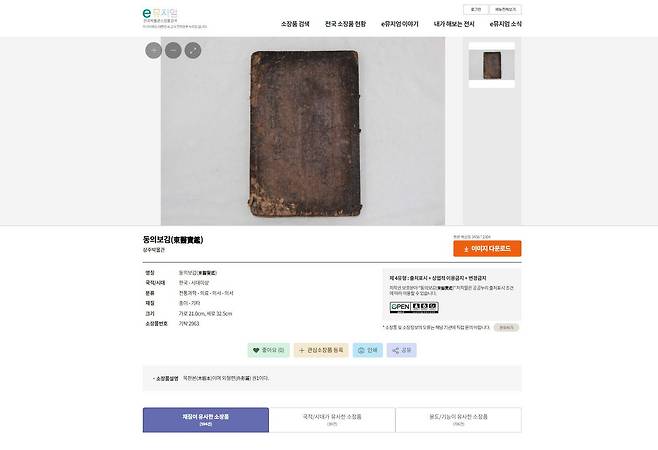Switch to the 용도/기능이 유사한 소장품 tab

[x=458, y=420]
